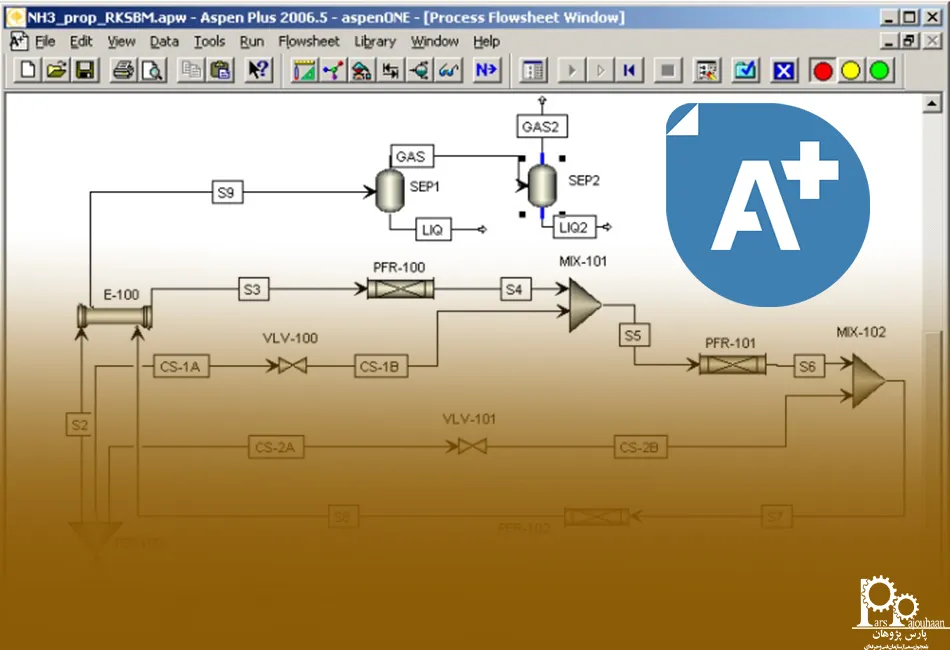Image resolution: width=950 pixels, height=650 pixels.
Task: Open the Flowsheet menu
Action: (x=309, y=42)
